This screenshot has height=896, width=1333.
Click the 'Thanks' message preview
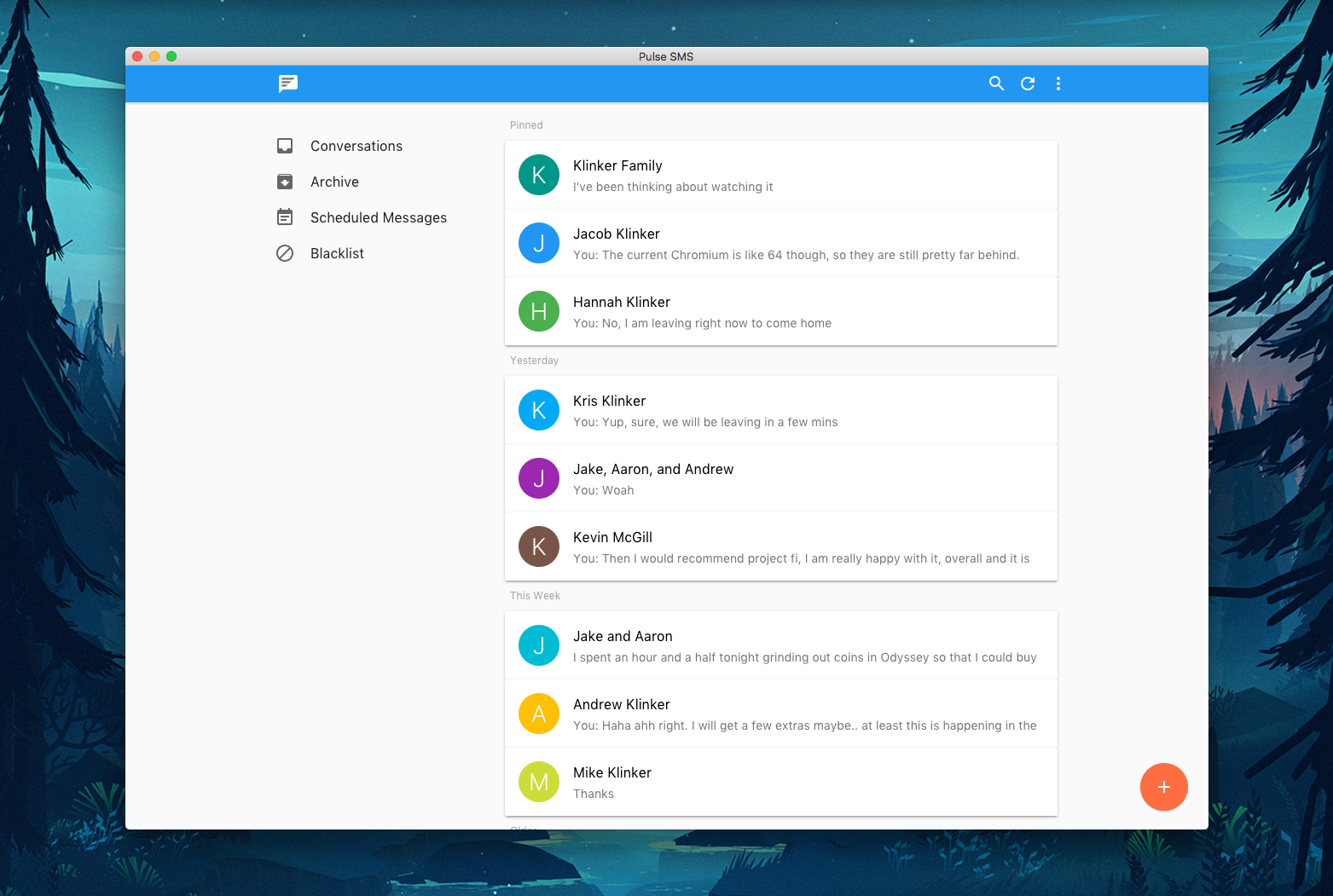(x=594, y=794)
